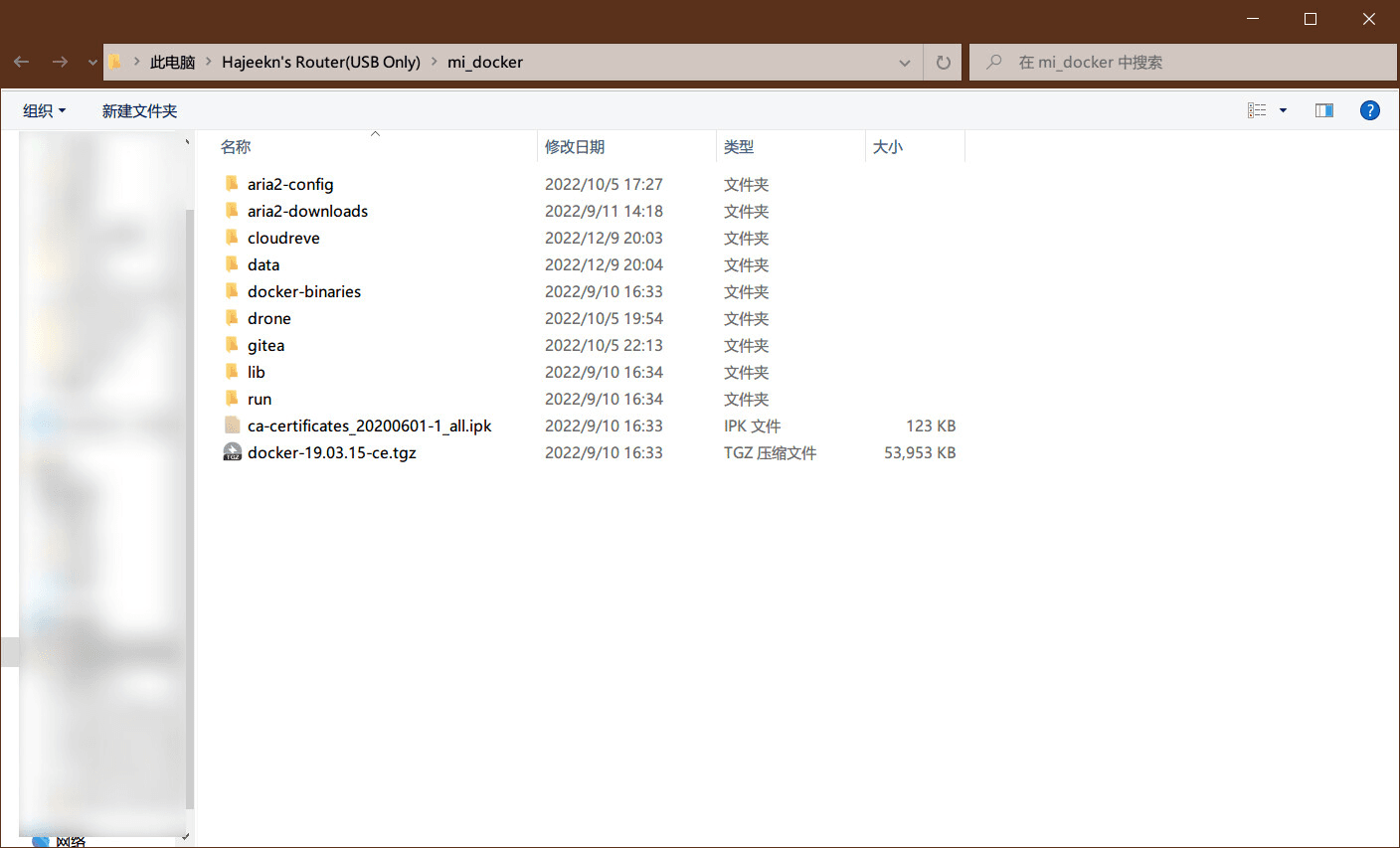
Task: Click the cloudreve folder icon
Action: pyautogui.click(x=232, y=238)
